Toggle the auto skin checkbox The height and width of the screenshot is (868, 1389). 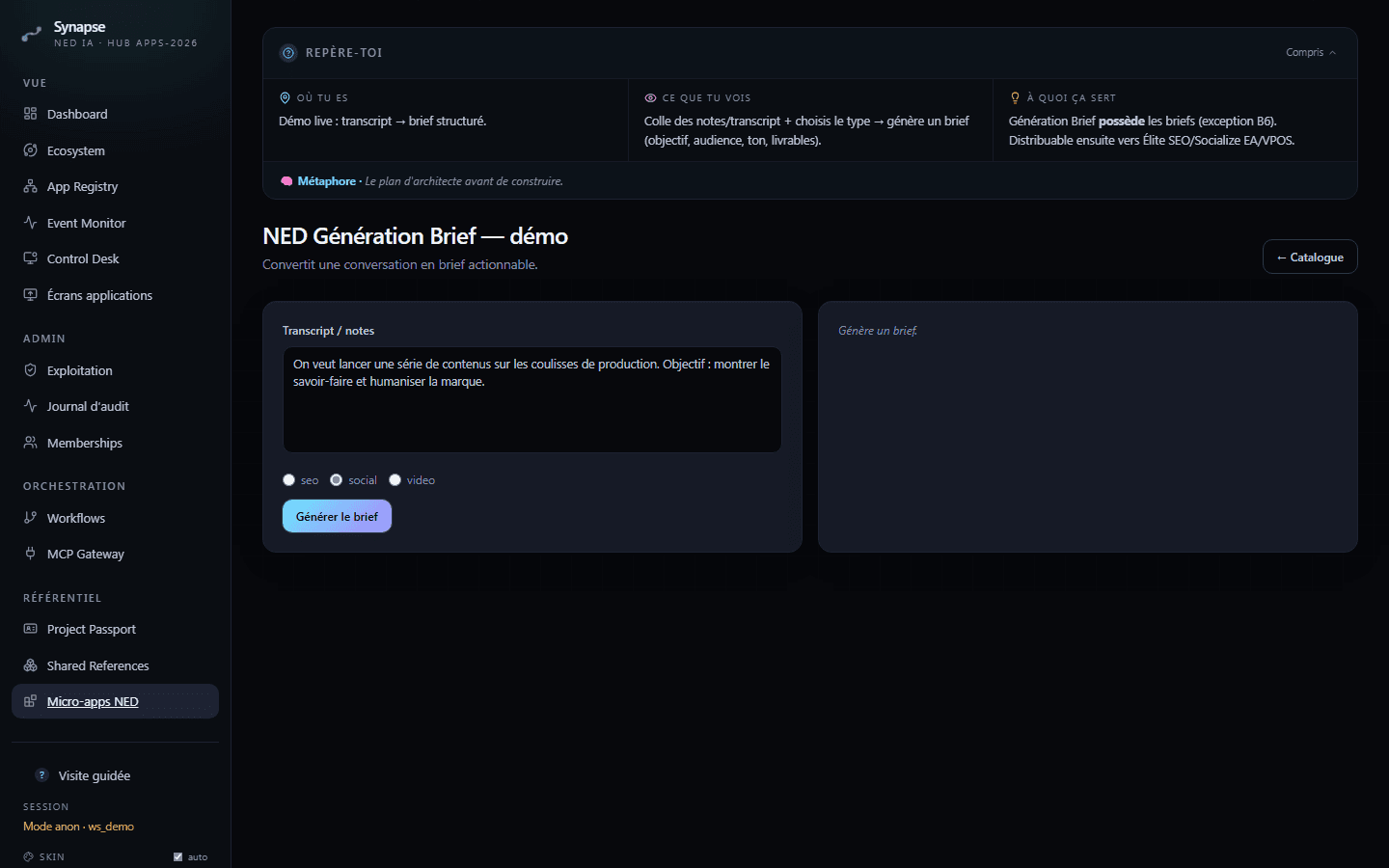click(177, 856)
